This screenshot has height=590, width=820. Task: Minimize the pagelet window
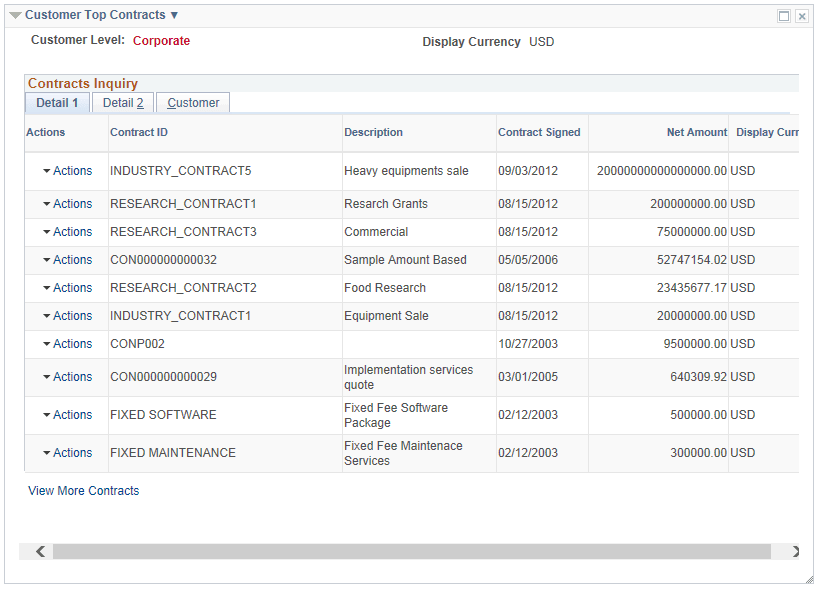click(x=783, y=14)
